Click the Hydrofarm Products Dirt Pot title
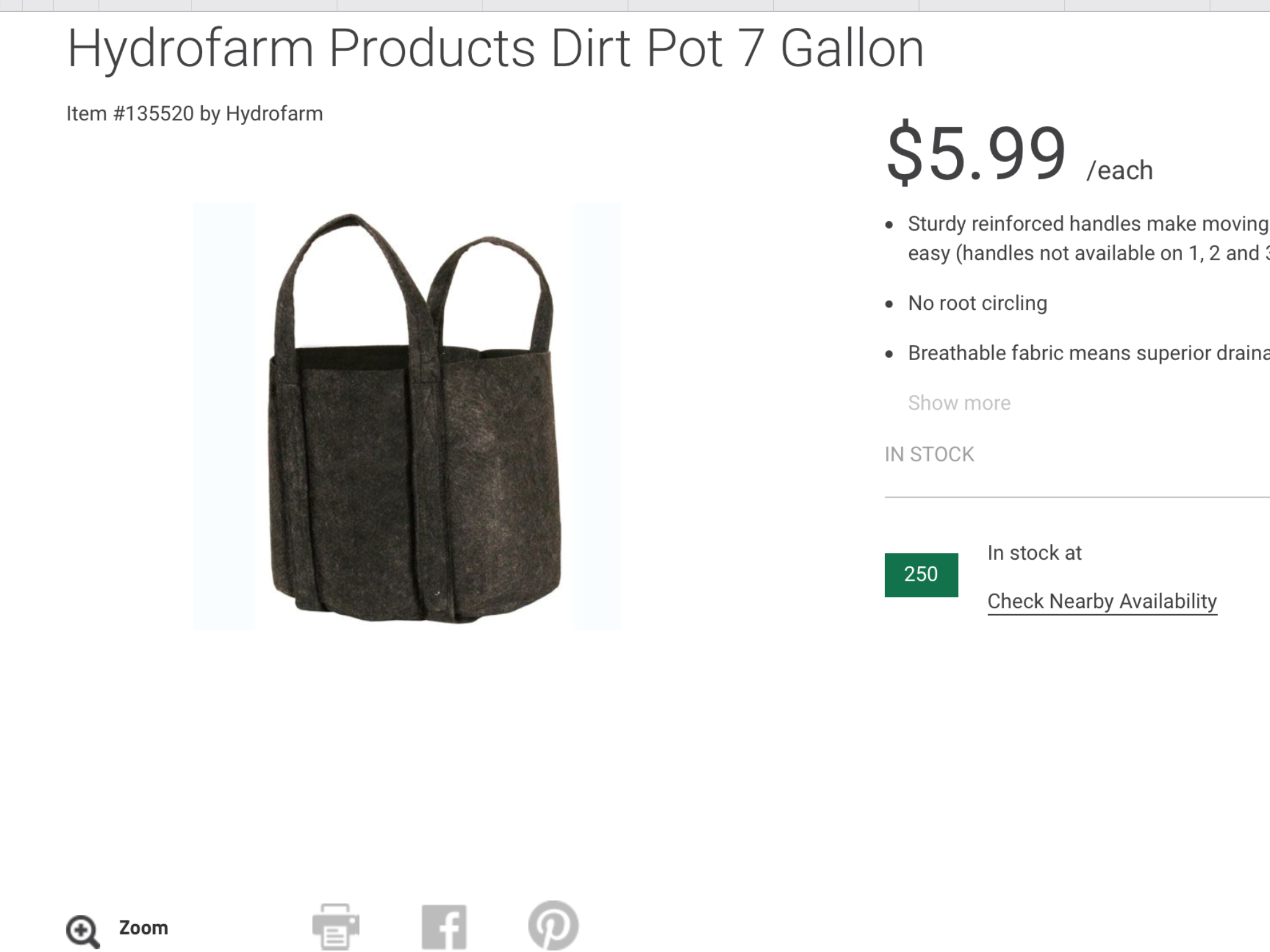Screen dimensions: 1270x952 [495, 49]
